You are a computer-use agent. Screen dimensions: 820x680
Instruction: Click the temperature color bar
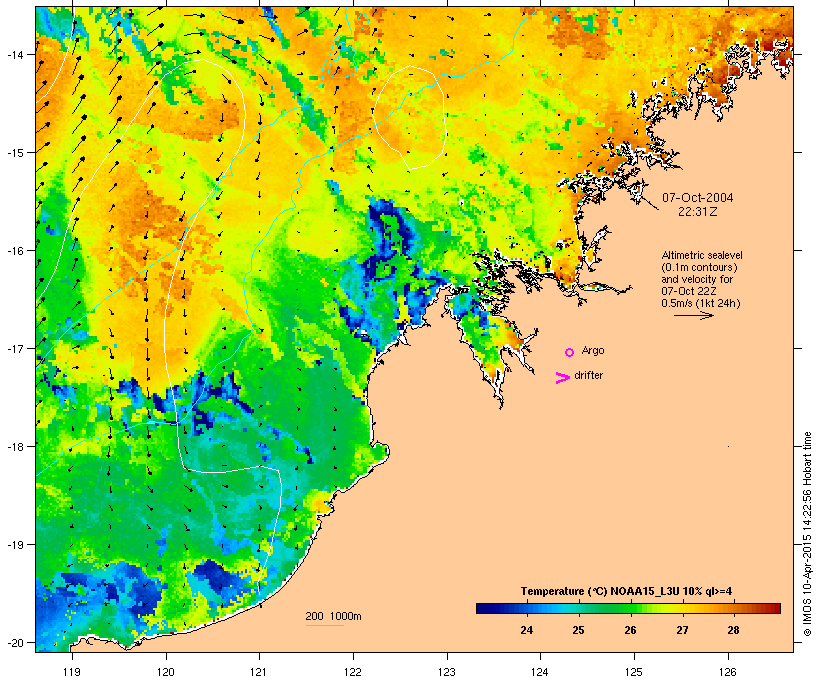(628, 608)
